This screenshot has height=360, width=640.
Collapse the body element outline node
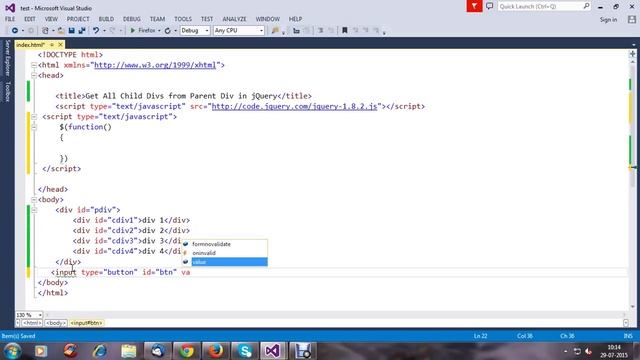[34, 200]
